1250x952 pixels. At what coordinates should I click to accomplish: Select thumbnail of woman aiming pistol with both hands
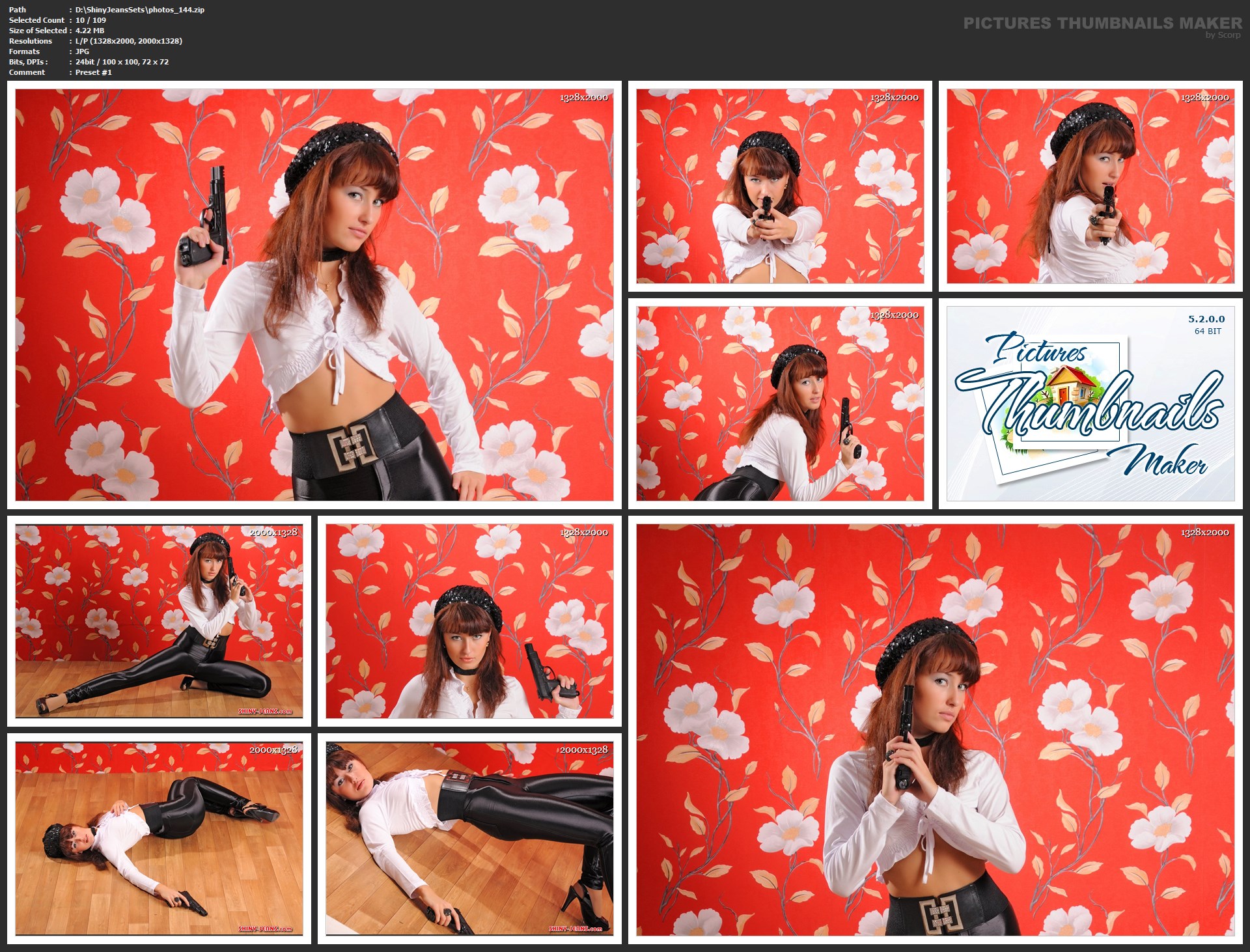point(780,186)
